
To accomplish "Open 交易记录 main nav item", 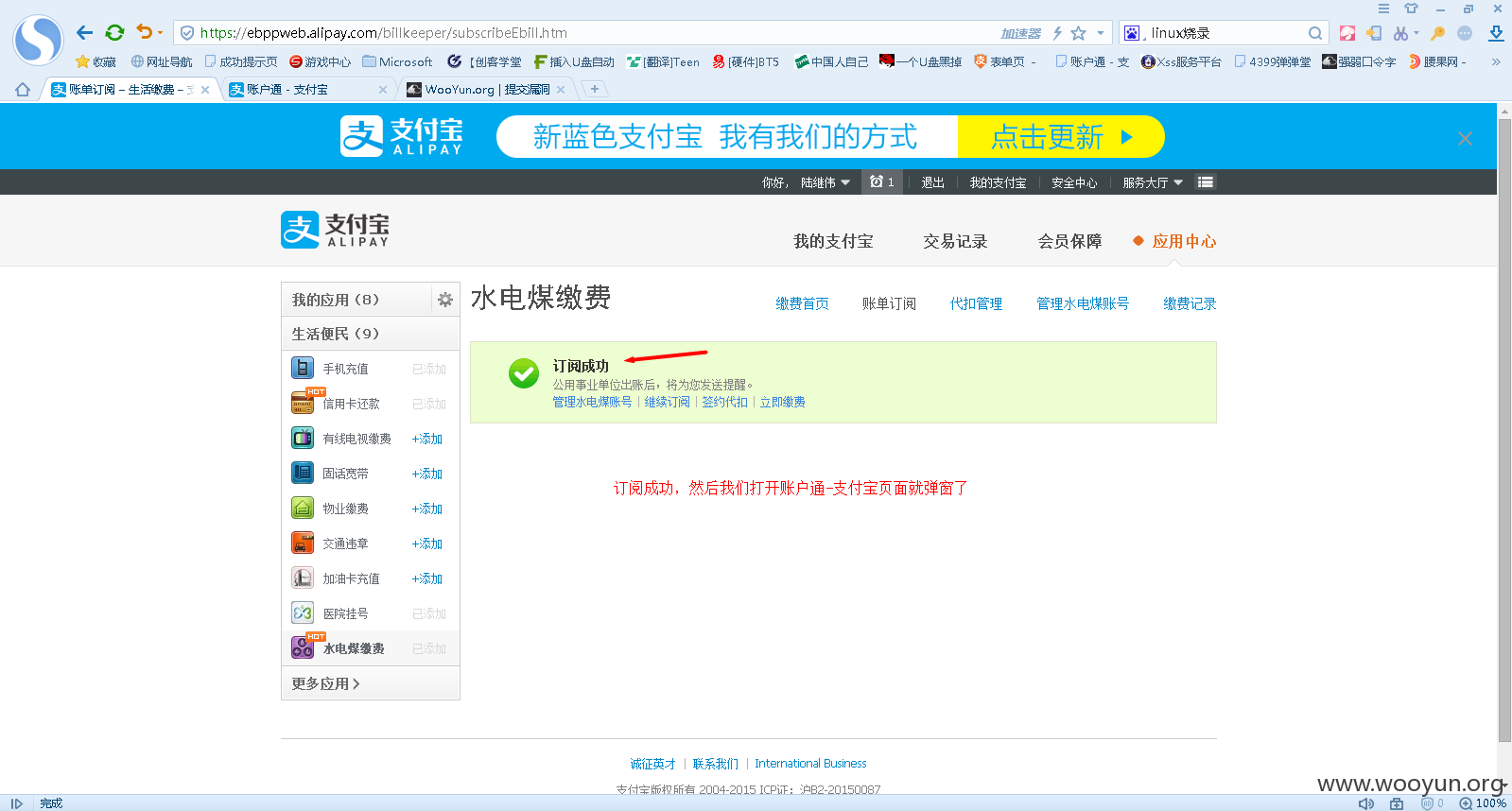I will [x=955, y=241].
